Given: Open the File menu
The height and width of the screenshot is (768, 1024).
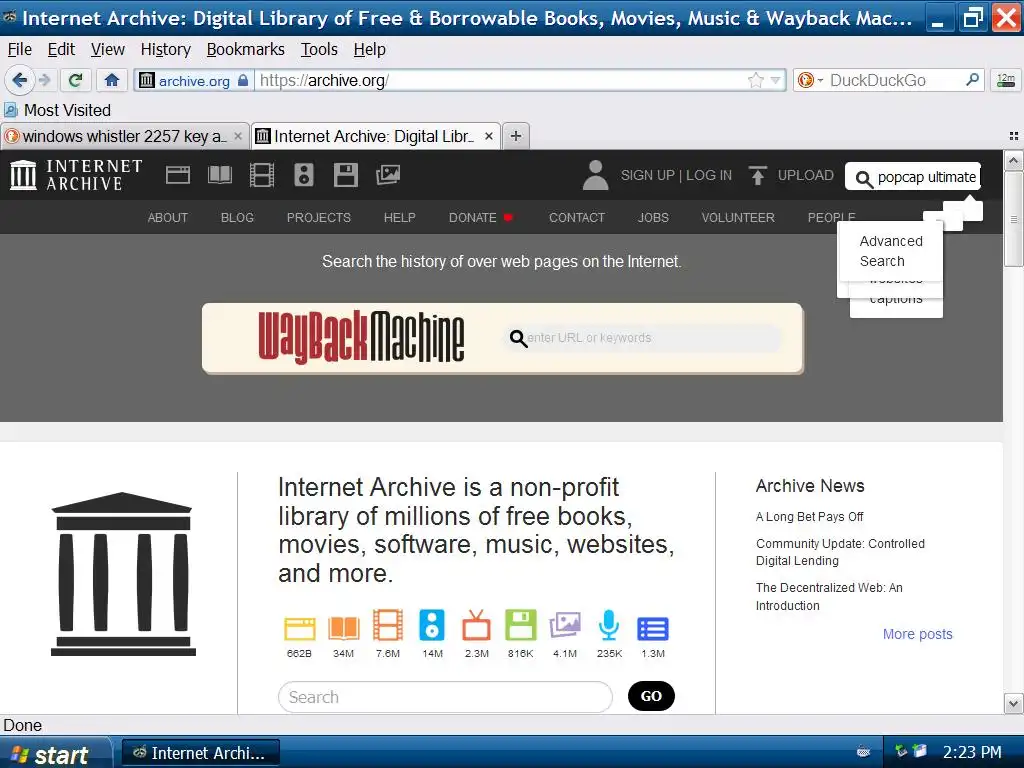Looking at the screenshot, I should click(x=20, y=50).
